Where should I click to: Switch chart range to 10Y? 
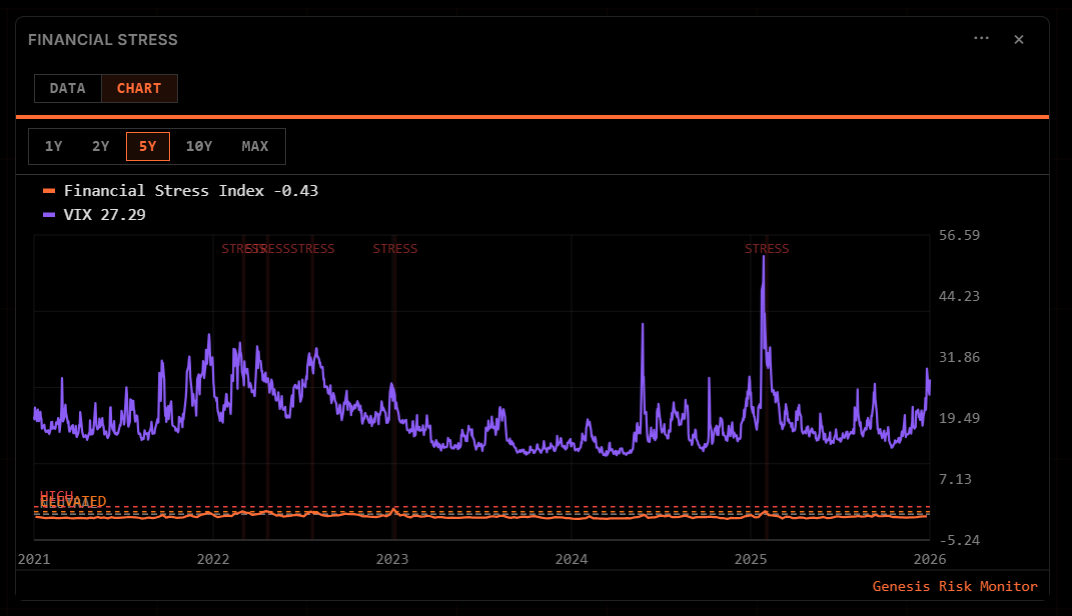click(x=199, y=146)
